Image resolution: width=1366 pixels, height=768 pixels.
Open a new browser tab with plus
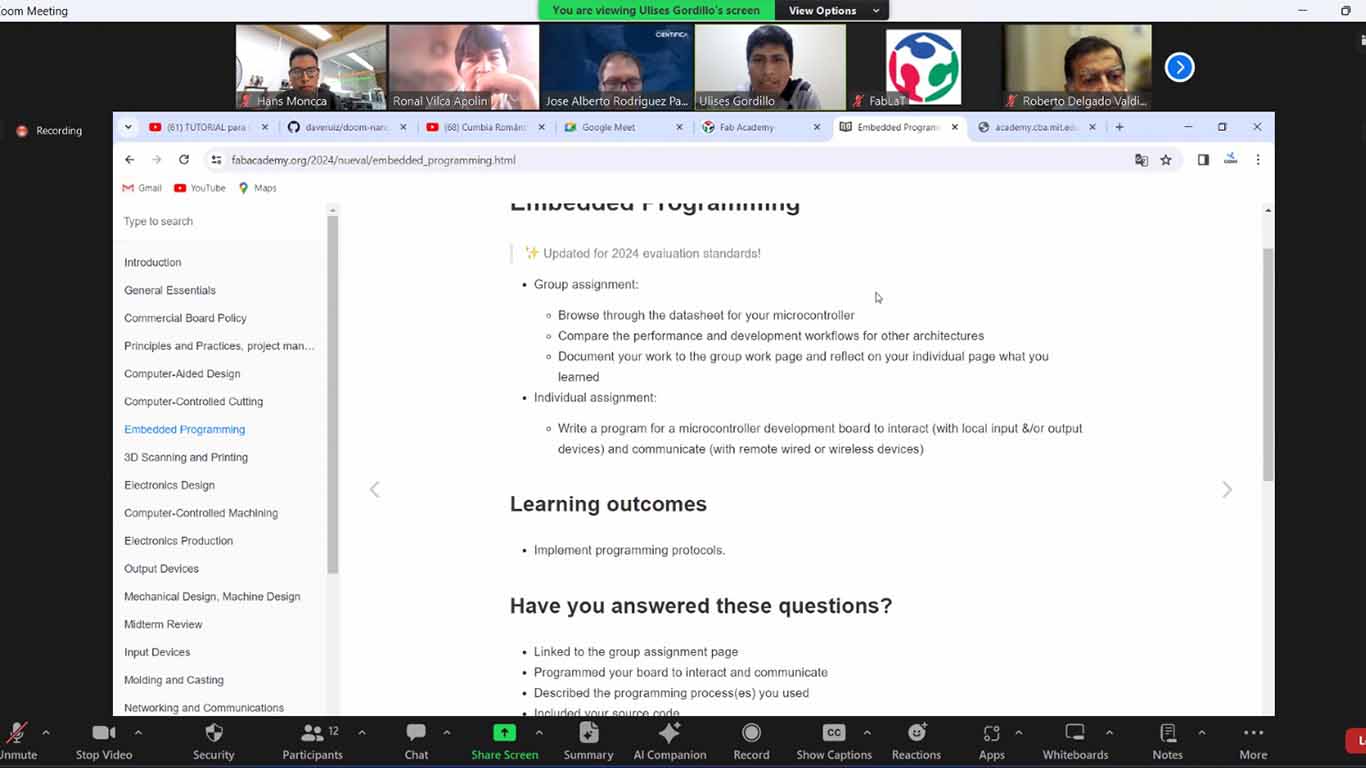(1119, 127)
